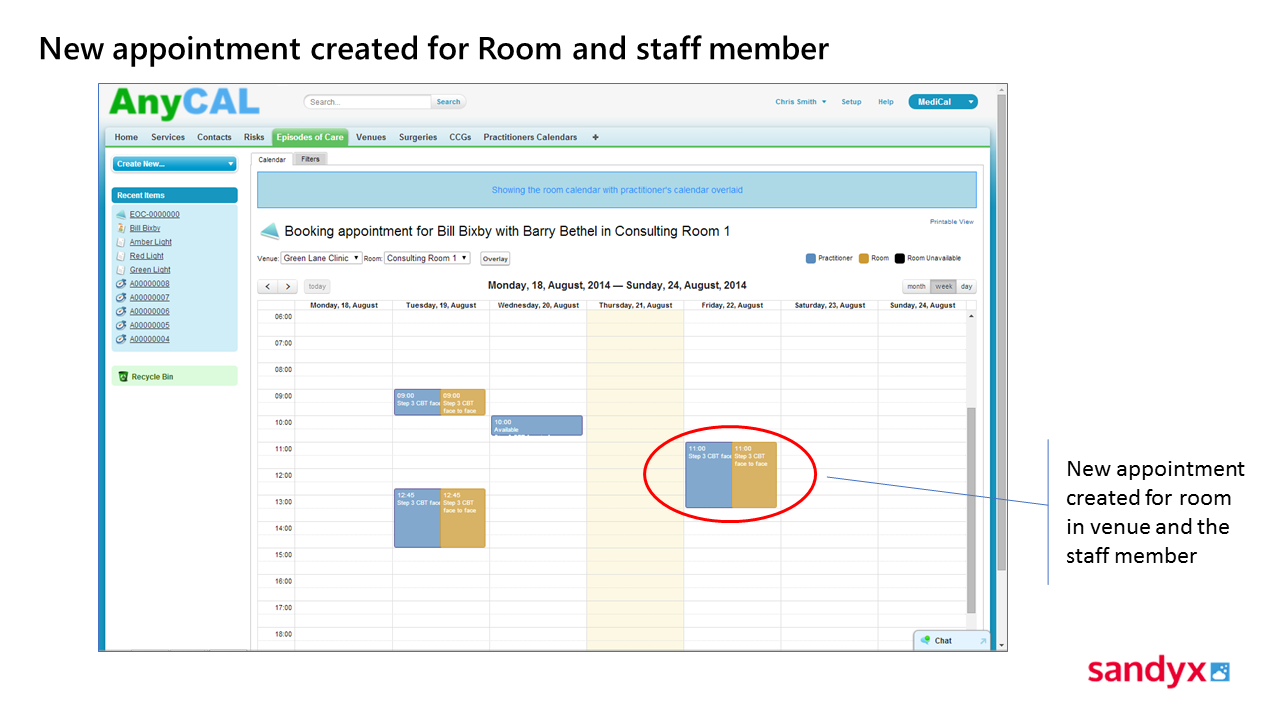Open the Help link
The height and width of the screenshot is (720, 1280).
pos(886,102)
